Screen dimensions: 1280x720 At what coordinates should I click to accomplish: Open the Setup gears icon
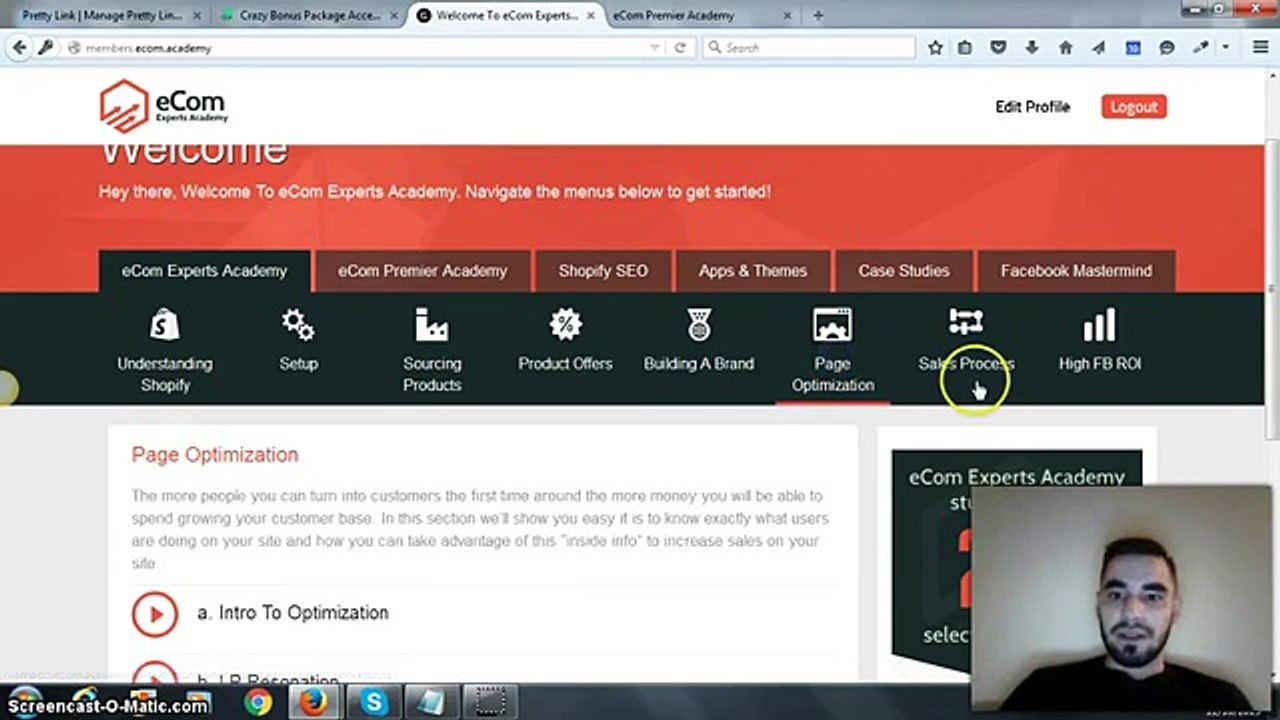298,324
